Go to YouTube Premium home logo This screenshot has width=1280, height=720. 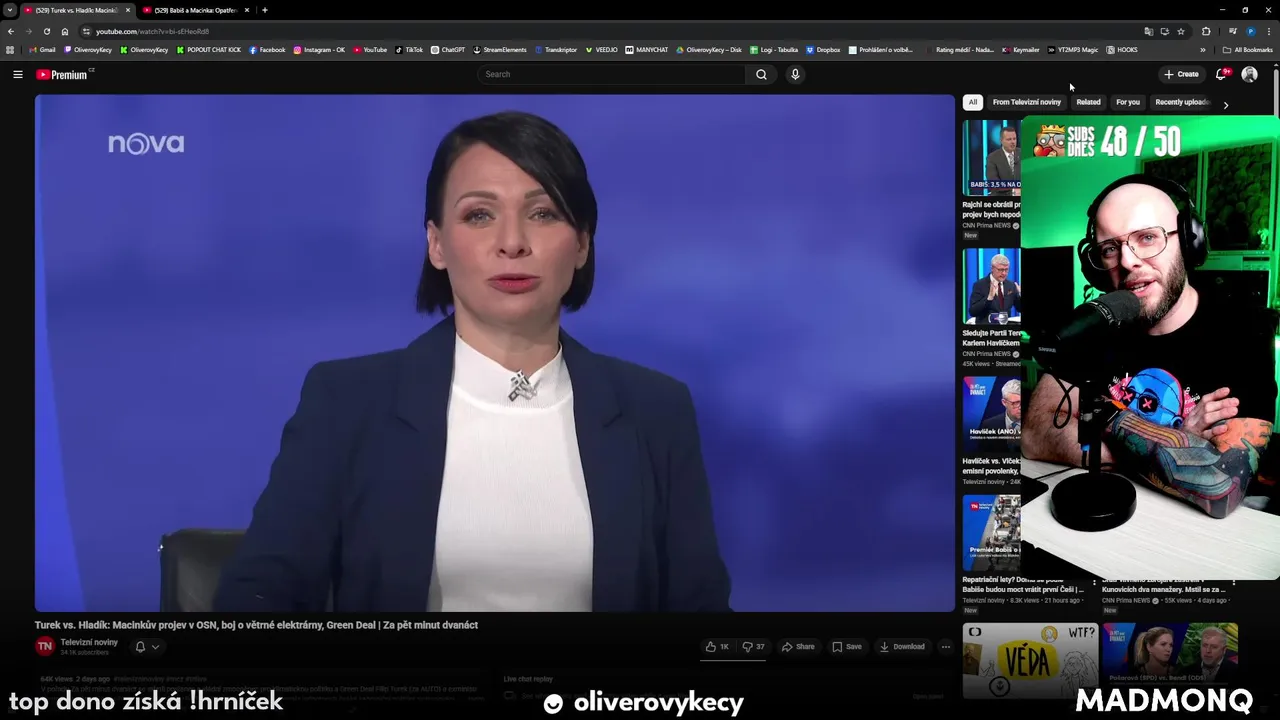(62, 74)
